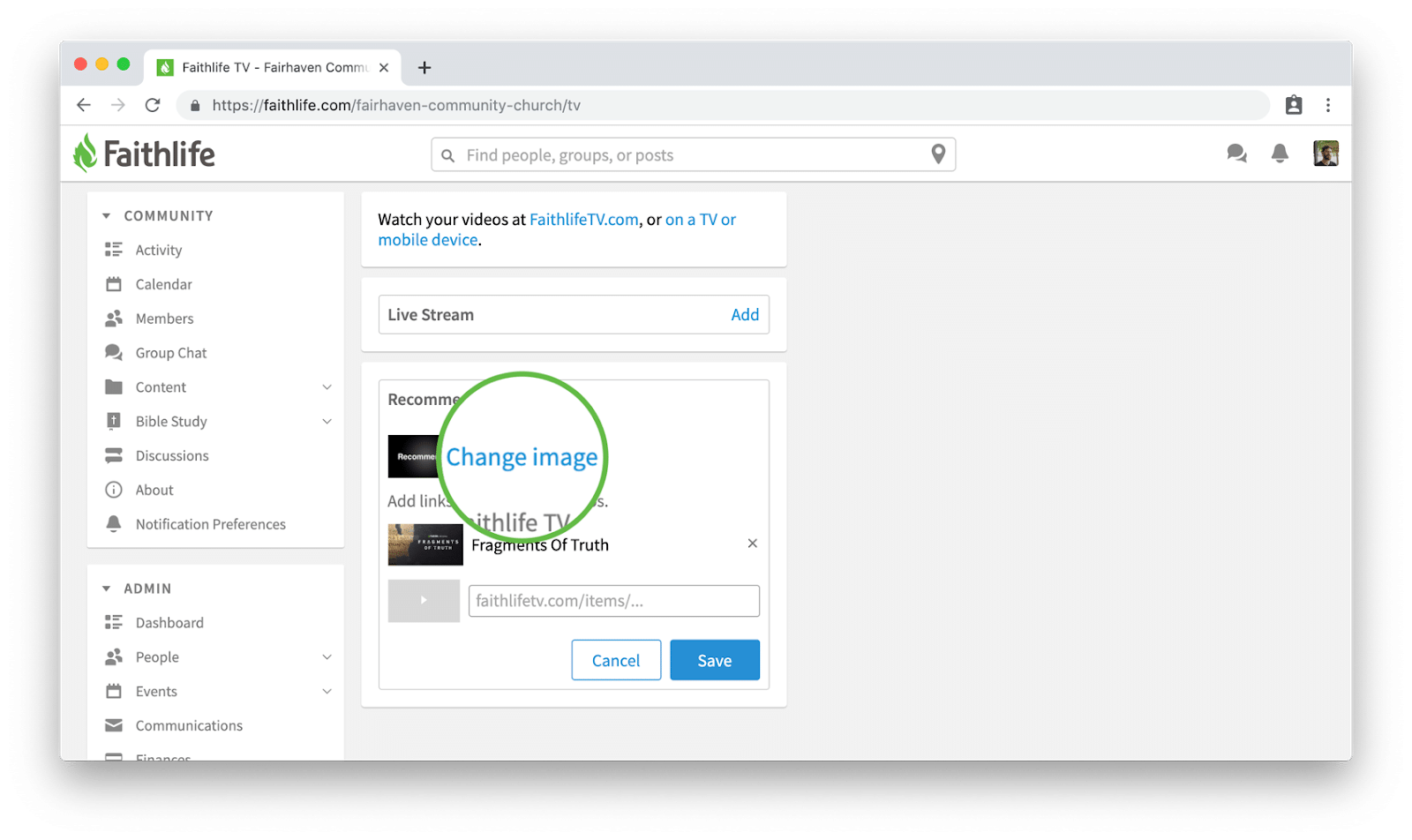Click the Admin People icon
This screenshot has width=1412, height=840.
114,656
